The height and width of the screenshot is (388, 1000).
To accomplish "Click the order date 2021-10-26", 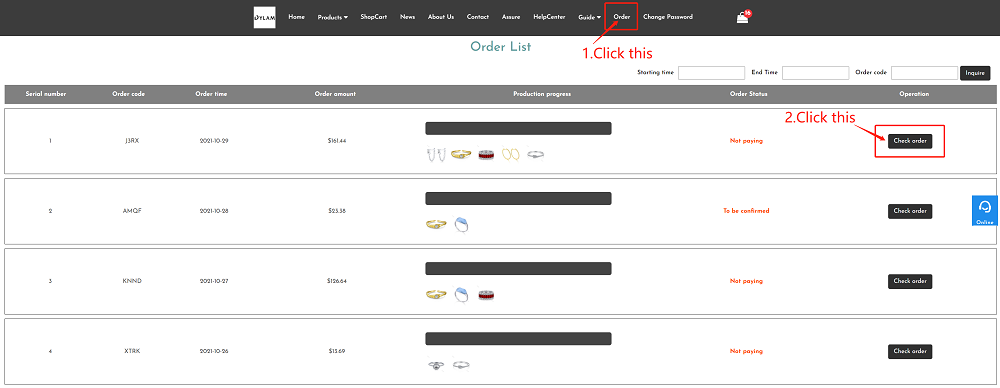I will tap(214, 352).
